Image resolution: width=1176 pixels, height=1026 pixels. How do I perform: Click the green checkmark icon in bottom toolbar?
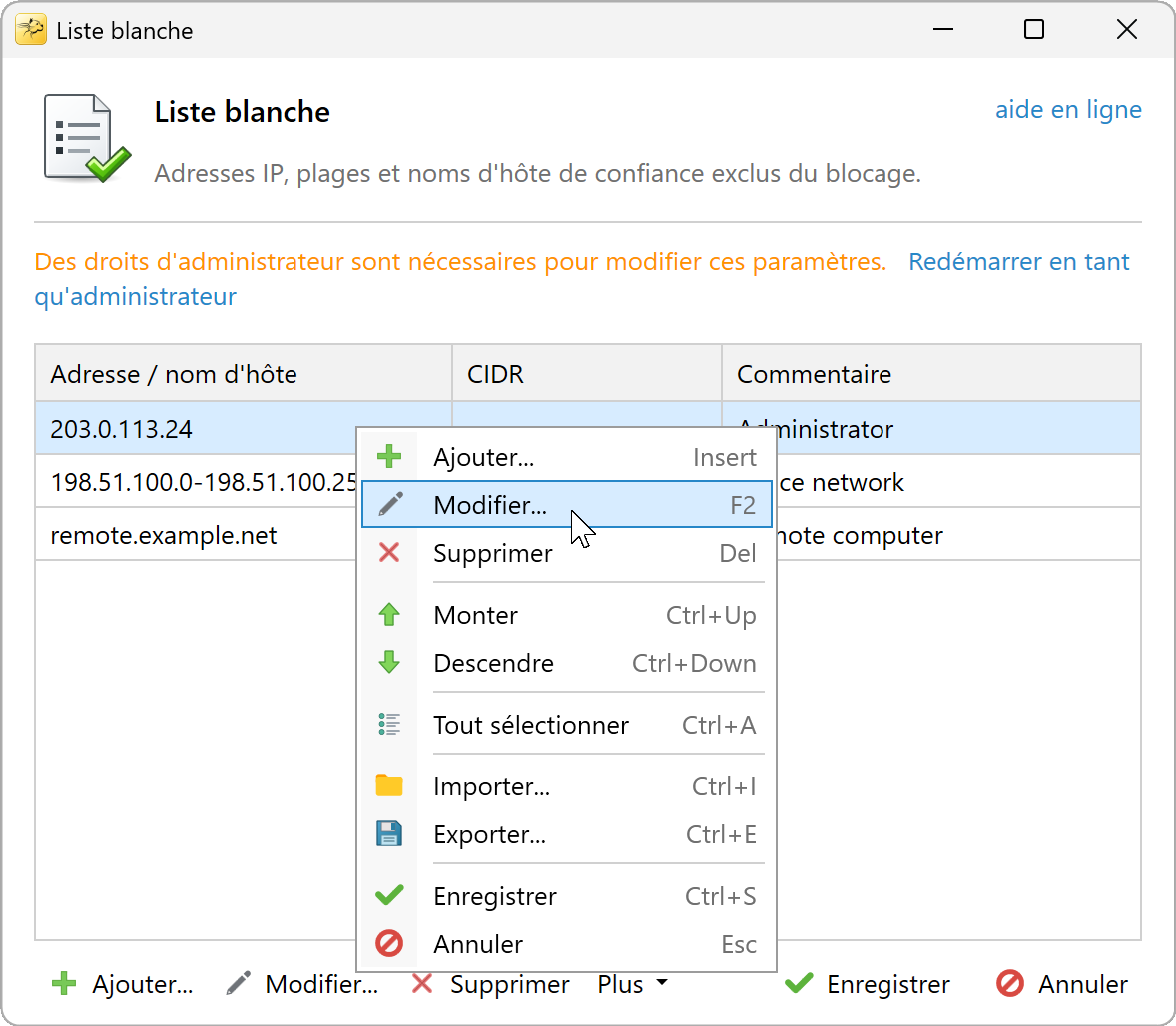pyautogui.click(x=799, y=983)
